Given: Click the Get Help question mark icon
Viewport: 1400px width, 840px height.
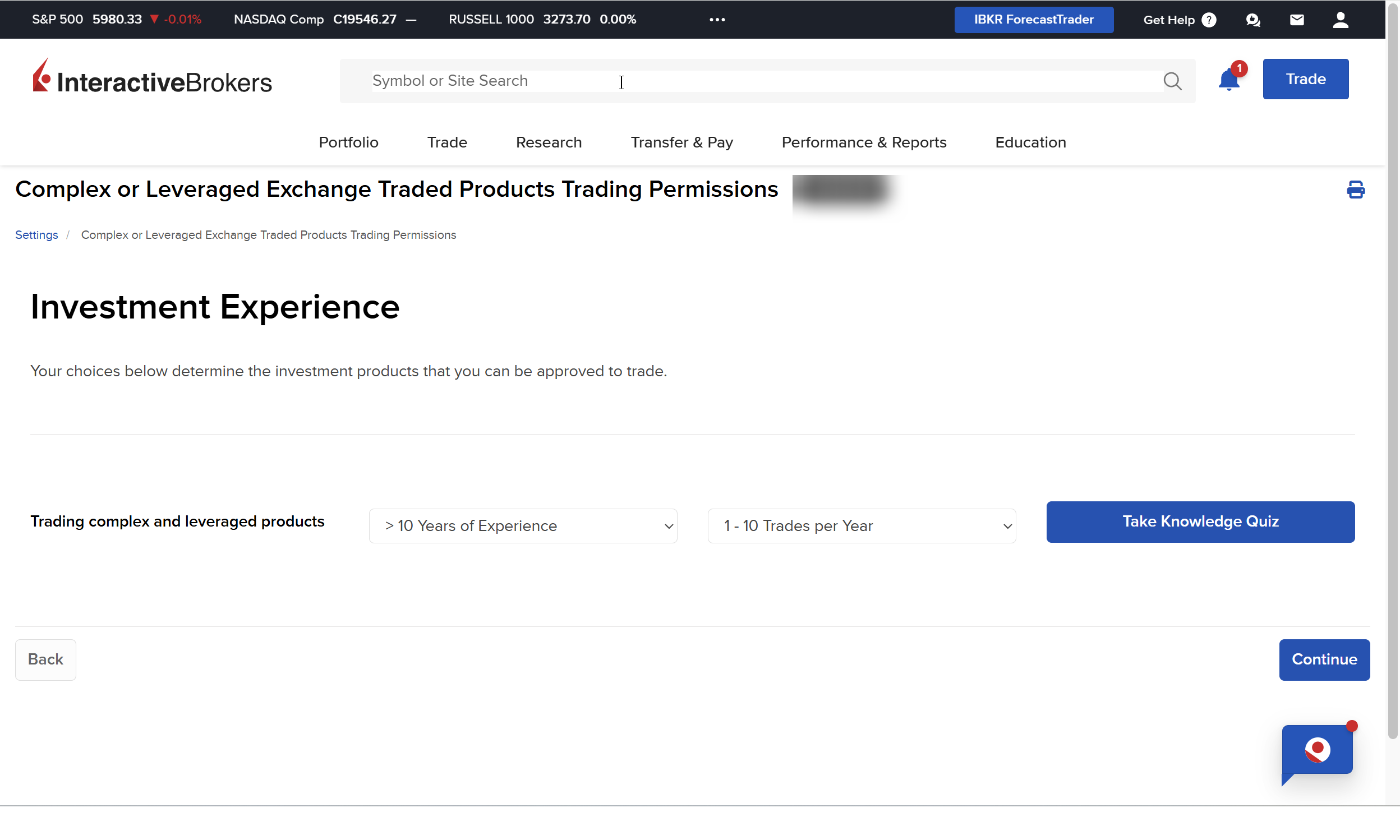Looking at the screenshot, I should [x=1209, y=20].
